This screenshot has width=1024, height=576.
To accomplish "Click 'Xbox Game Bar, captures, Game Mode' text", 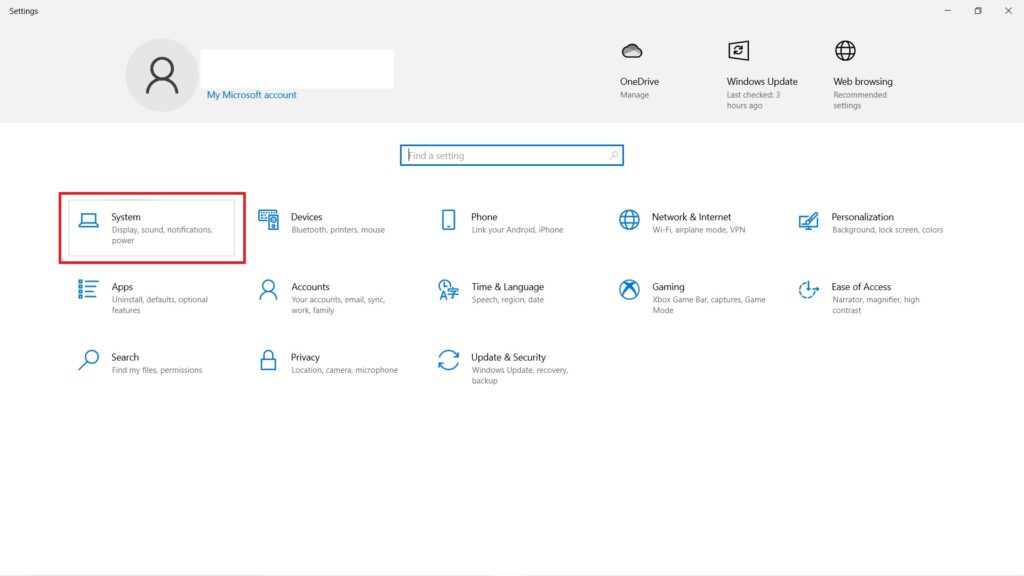I will pyautogui.click(x=709, y=305).
